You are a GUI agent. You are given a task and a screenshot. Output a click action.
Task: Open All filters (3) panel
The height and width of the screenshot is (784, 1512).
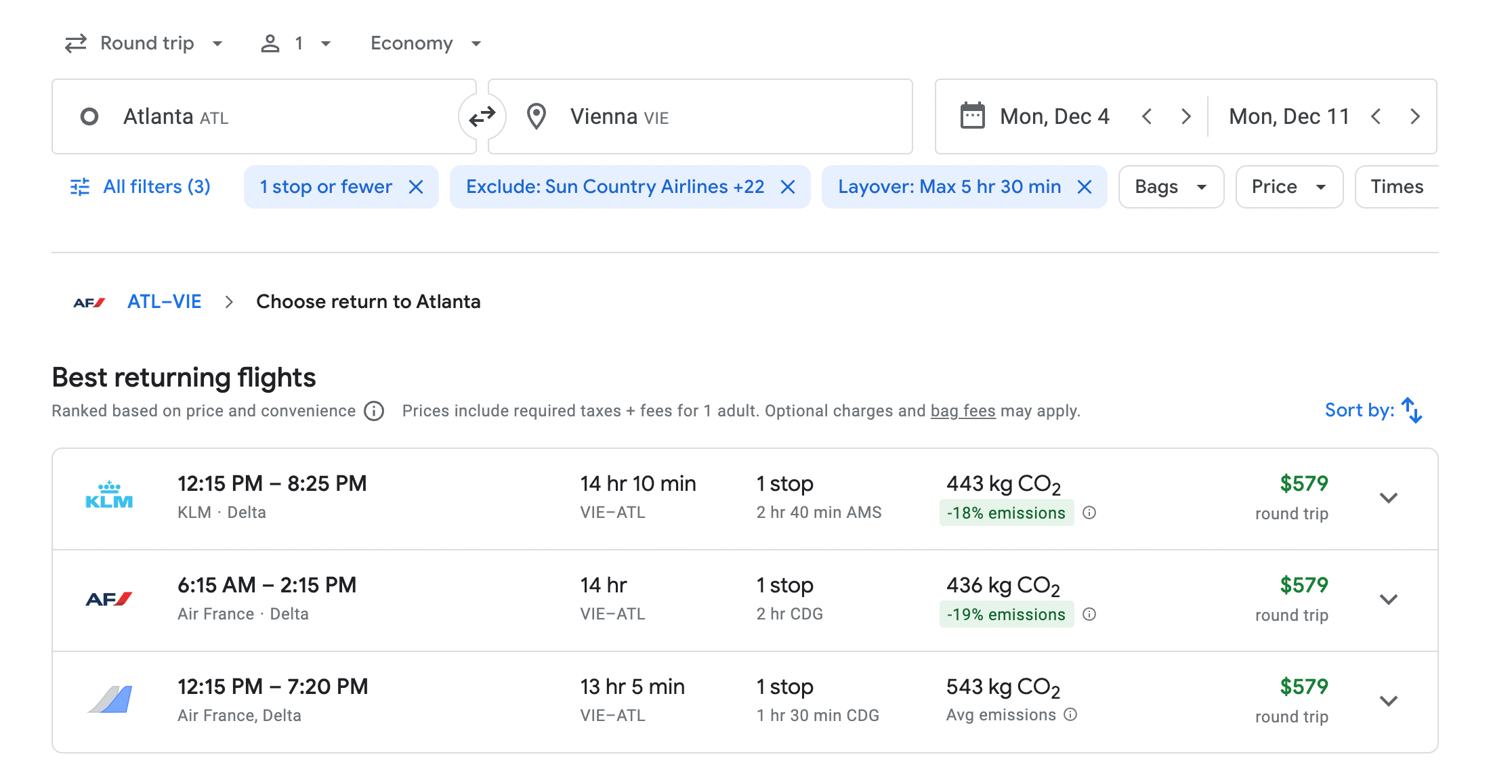141,187
